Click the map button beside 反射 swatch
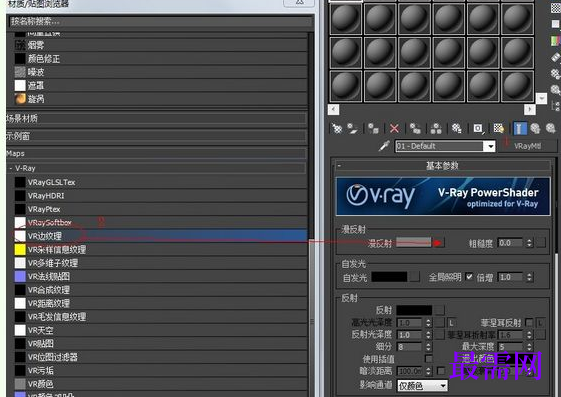 (440, 310)
